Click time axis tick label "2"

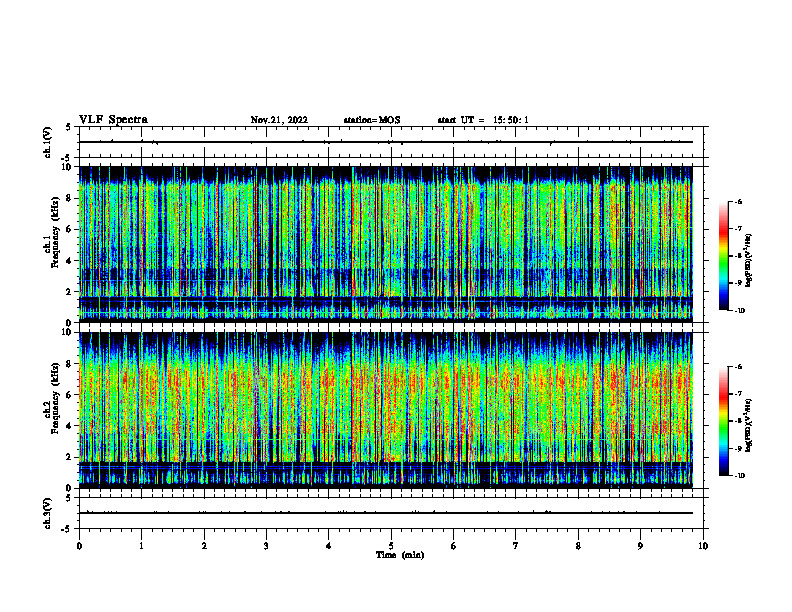(204, 546)
